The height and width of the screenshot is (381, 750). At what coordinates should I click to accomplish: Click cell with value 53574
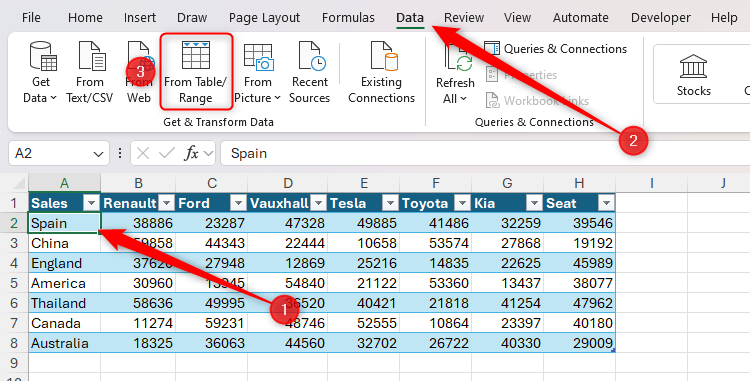436,243
